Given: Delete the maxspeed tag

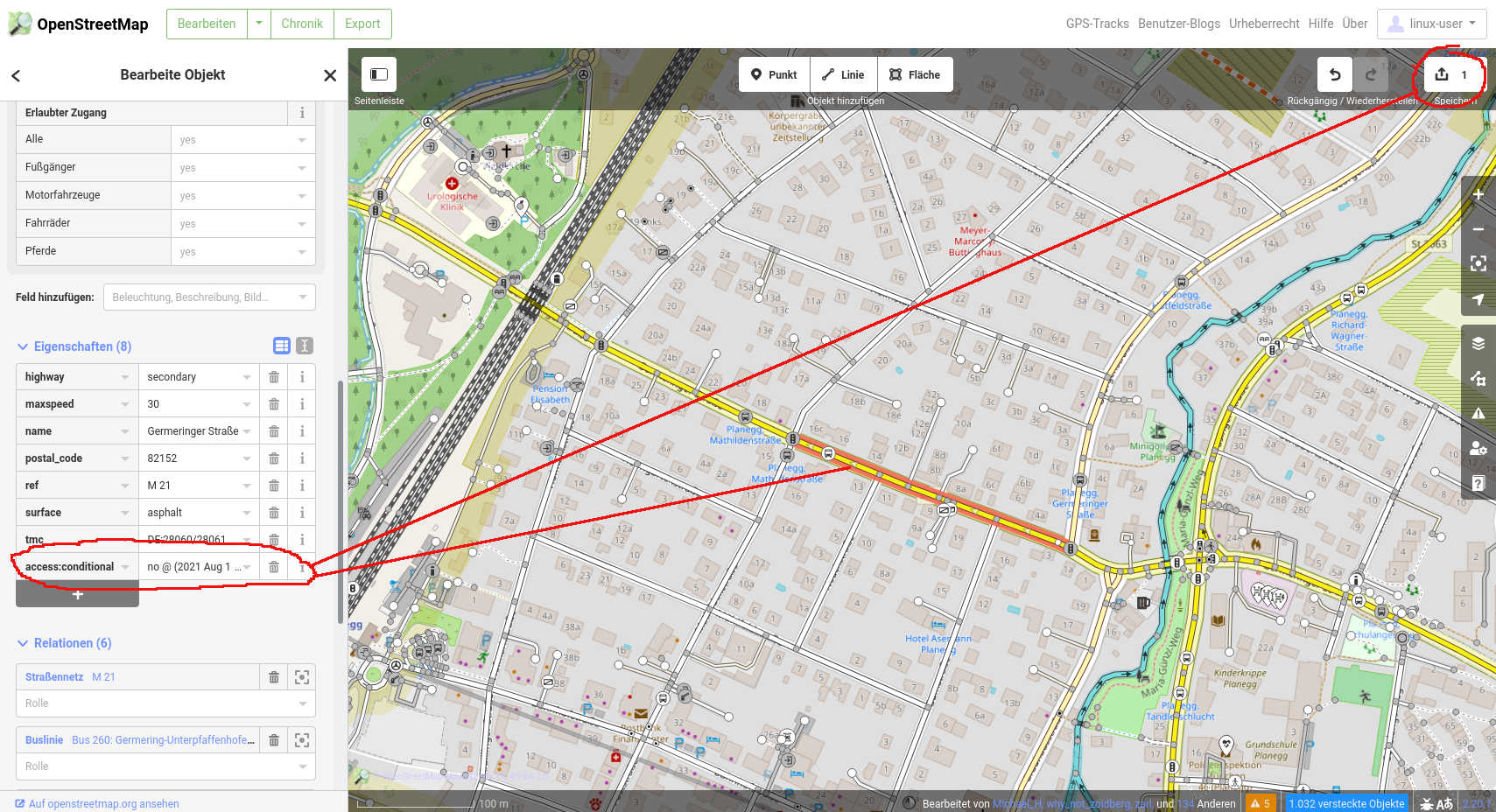Looking at the screenshot, I should (274, 404).
